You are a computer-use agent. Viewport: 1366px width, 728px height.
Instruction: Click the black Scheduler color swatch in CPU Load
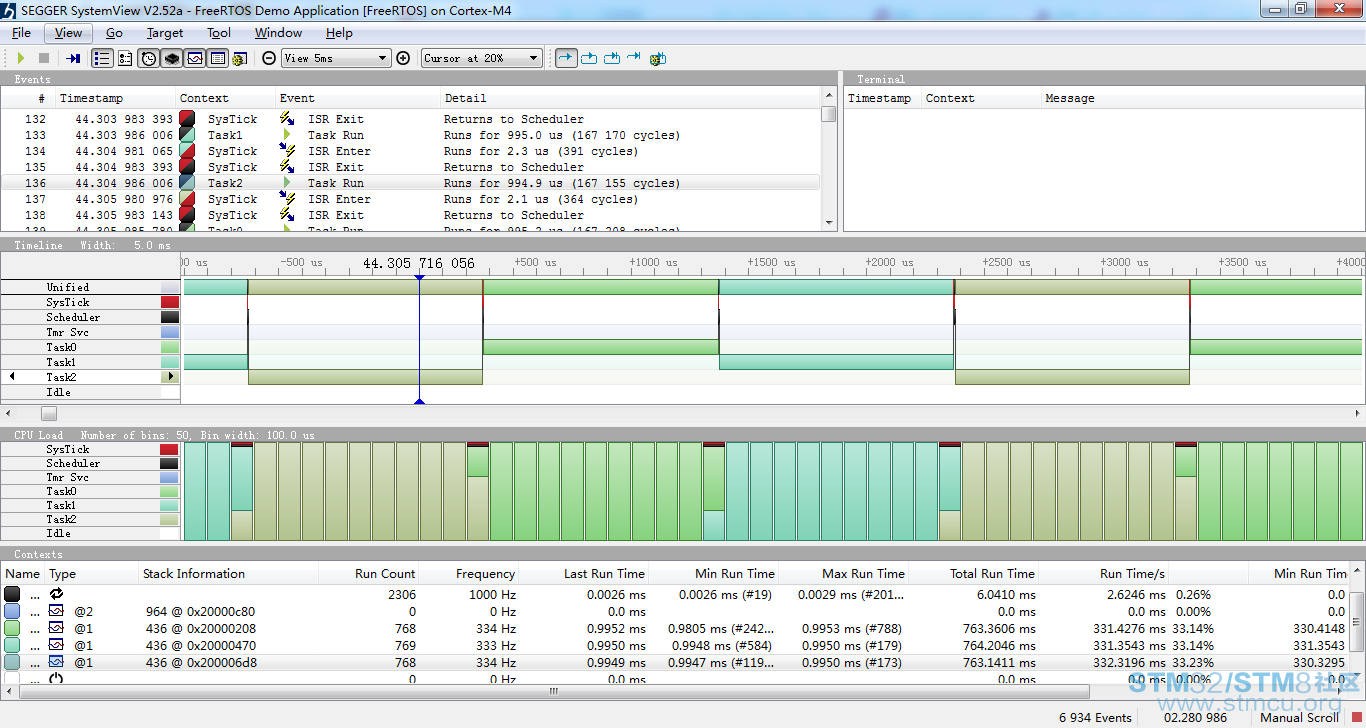pyautogui.click(x=170, y=463)
